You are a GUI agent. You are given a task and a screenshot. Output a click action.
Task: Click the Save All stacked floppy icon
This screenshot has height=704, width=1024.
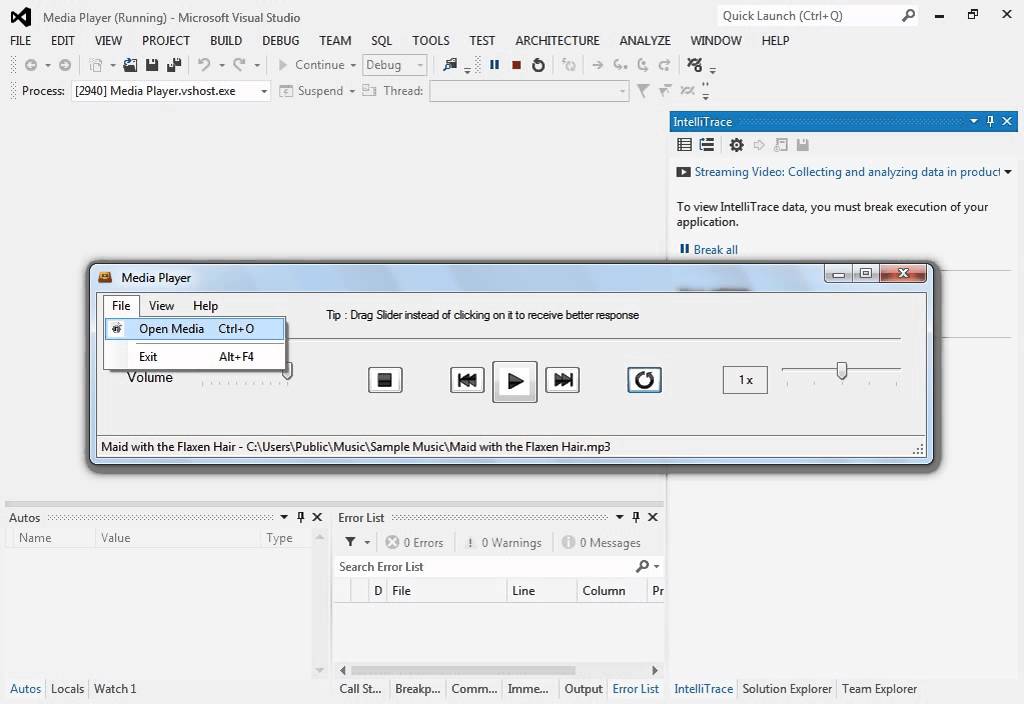pos(174,65)
